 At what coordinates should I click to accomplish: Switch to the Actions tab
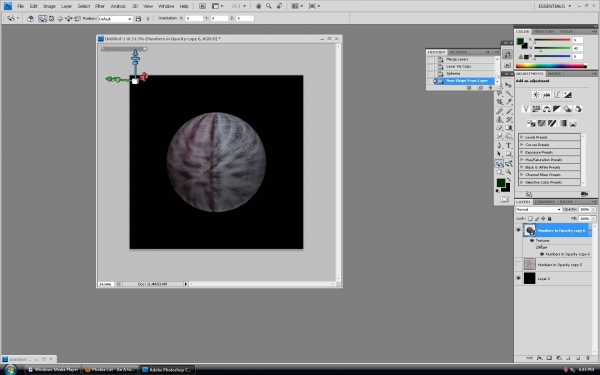[458, 52]
